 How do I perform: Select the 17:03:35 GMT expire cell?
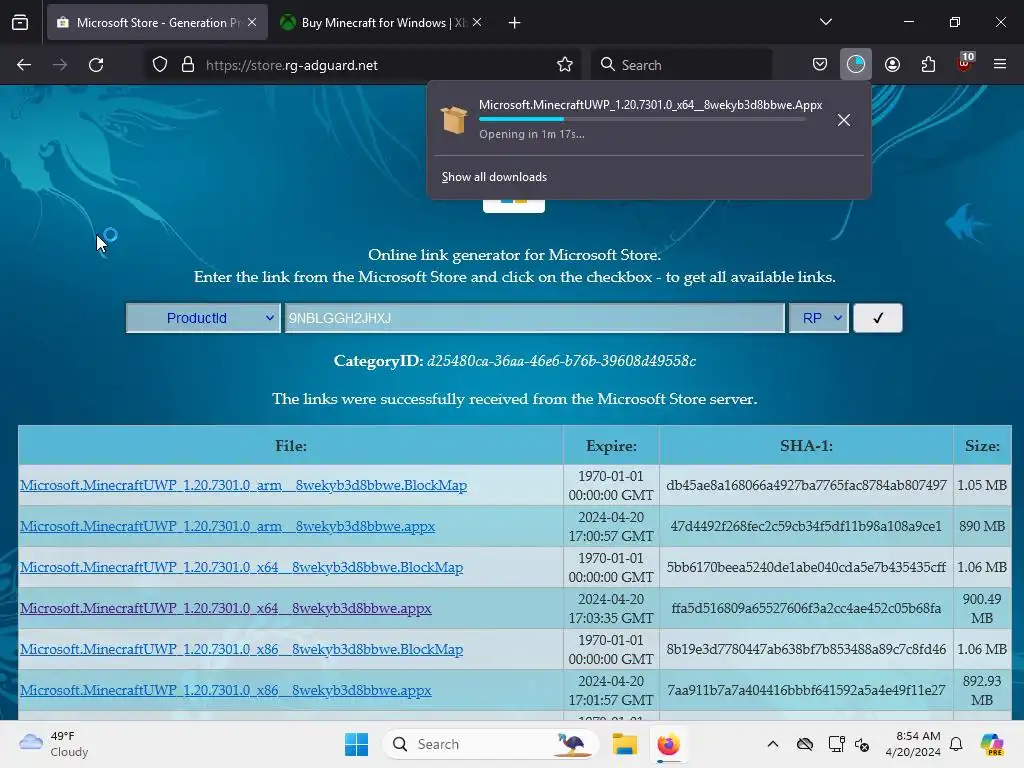(x=611, y=609)
